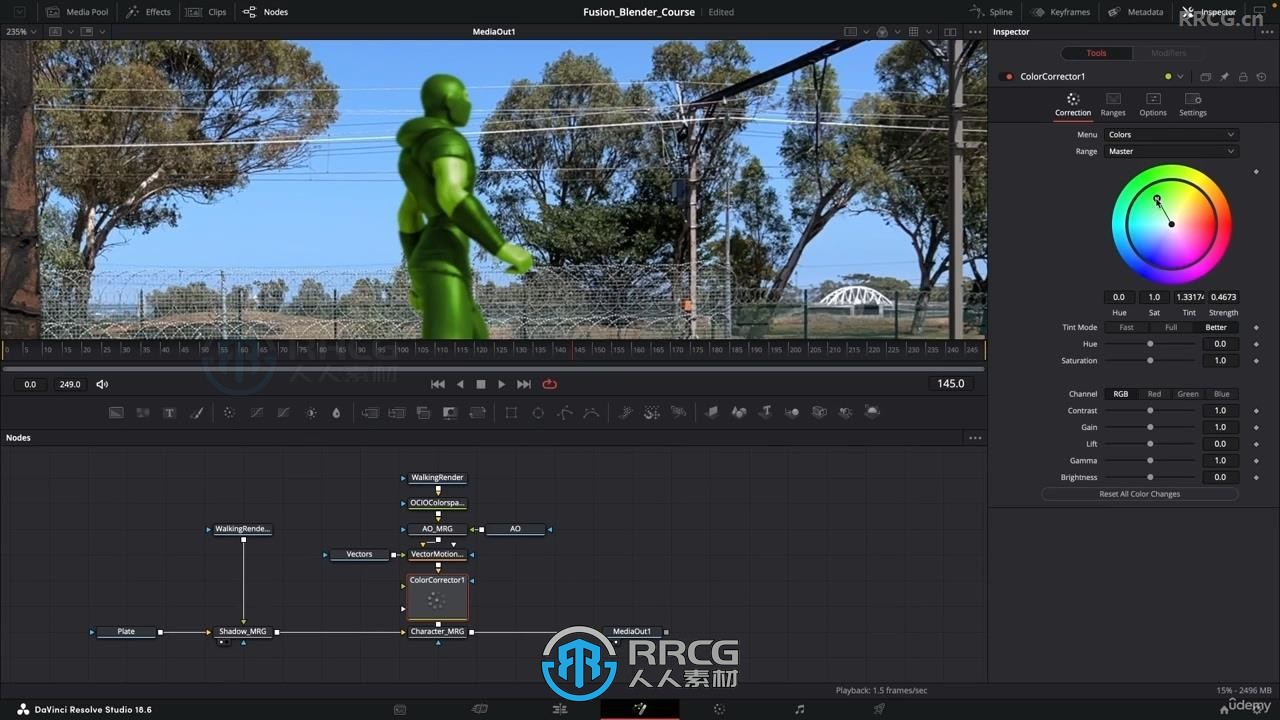Select the Green channel
This screenshot has width=1280, height=720.
1188,394
